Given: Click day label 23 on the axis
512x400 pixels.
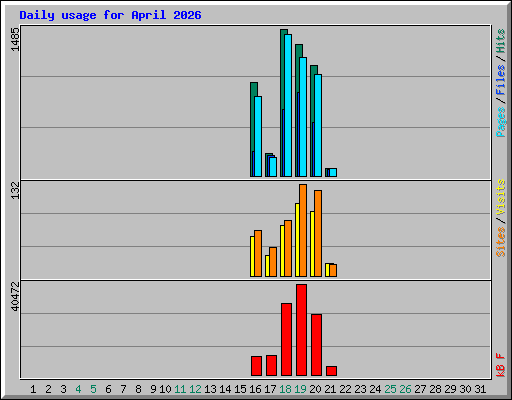Looking at the screenshot, I should (x=360, y=389).
